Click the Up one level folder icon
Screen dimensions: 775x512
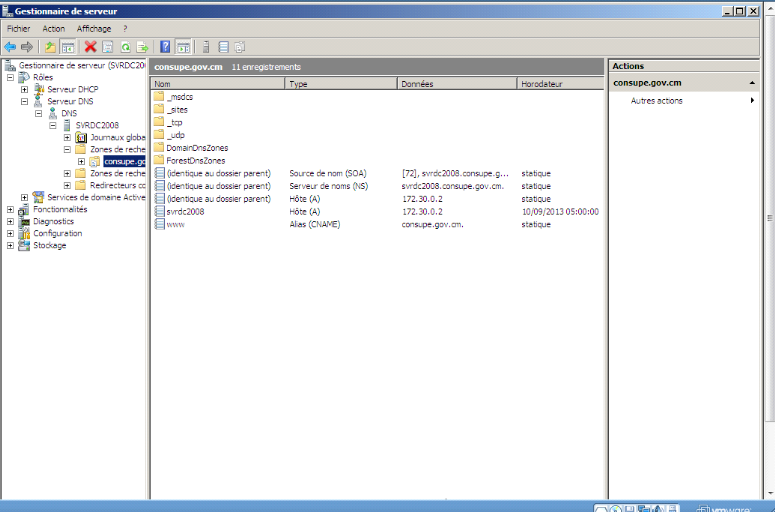pyautogui.click(x=50, y=47)
